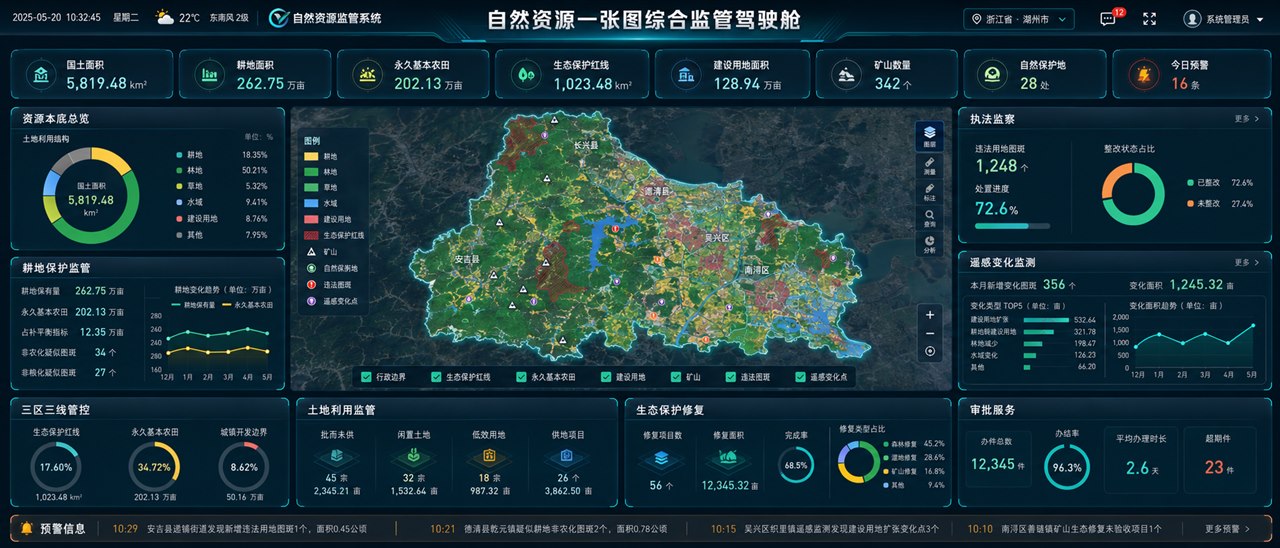Toggle the 矿山 layer checkbox
This screenshot has width=1280, height=548.
(x=675, y=377)
